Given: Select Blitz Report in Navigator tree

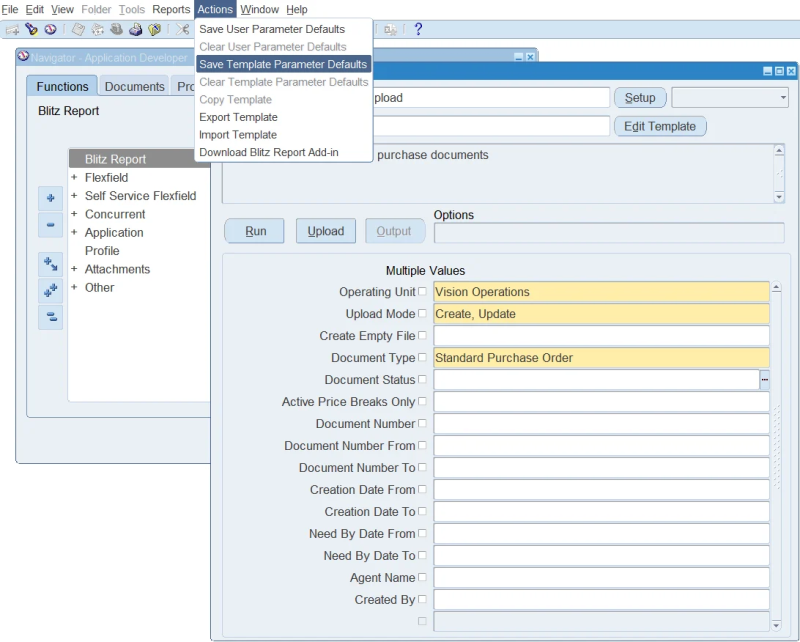Looking at the screenshot, I should tap(115, 159).
